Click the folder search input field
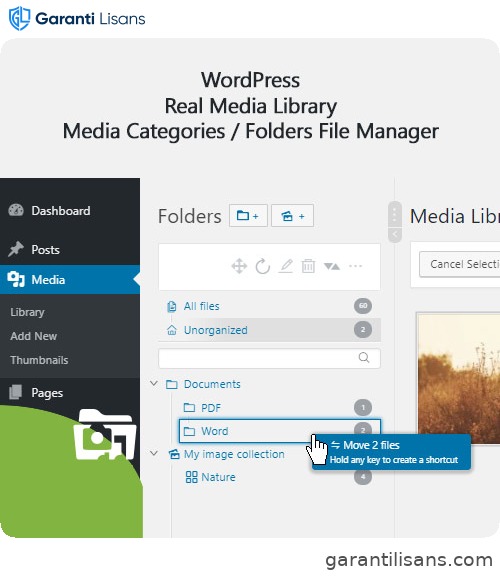 [269, 358]
